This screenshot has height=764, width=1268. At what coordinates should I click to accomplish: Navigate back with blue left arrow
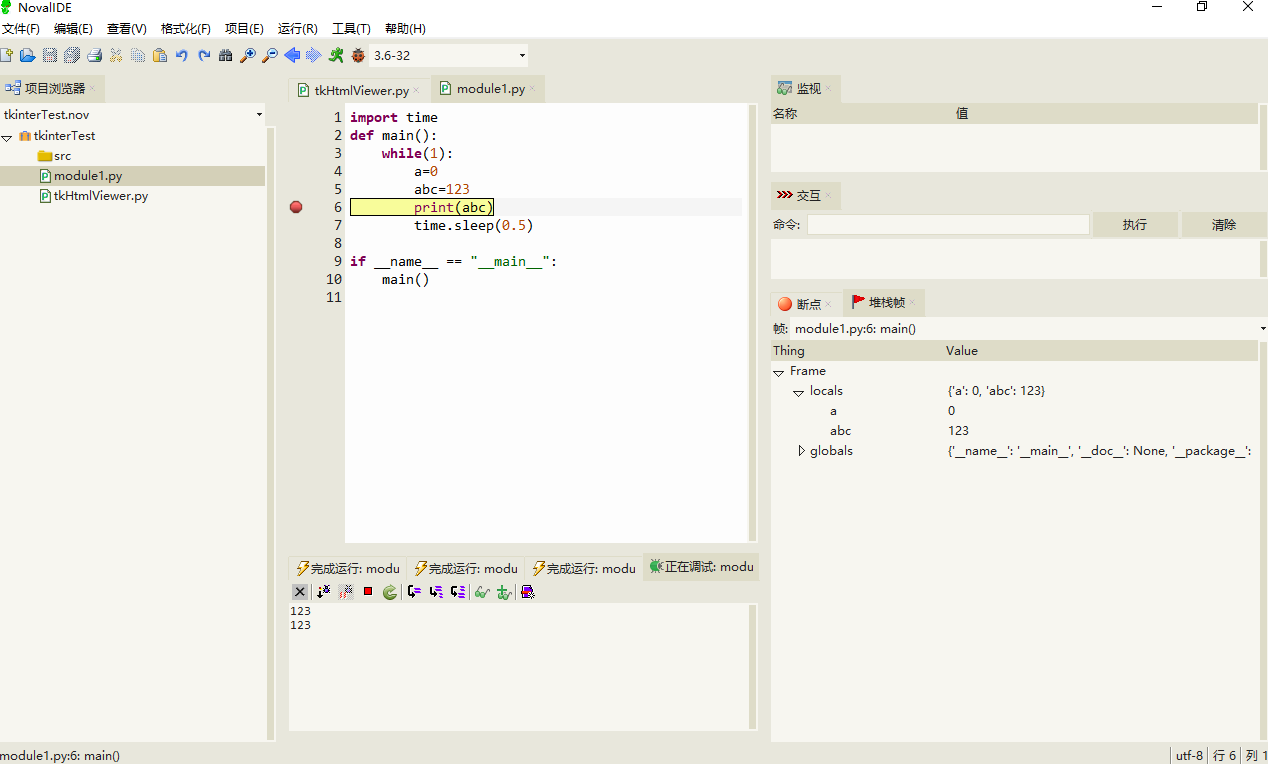(x=292, y=55)
